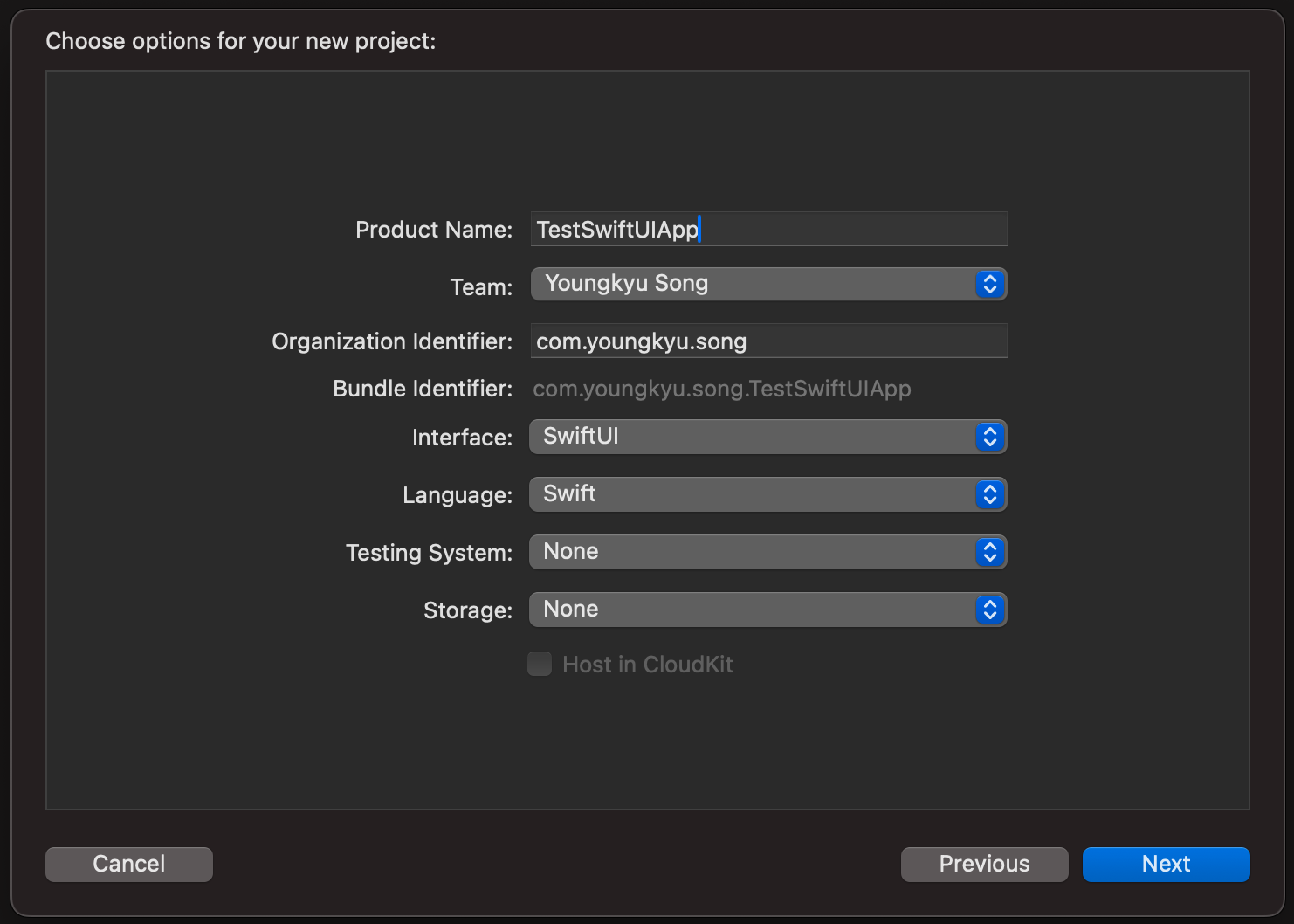Cancel the new project dialog
The height and width of the screenshot is (924, 1294).
point(129,864)
